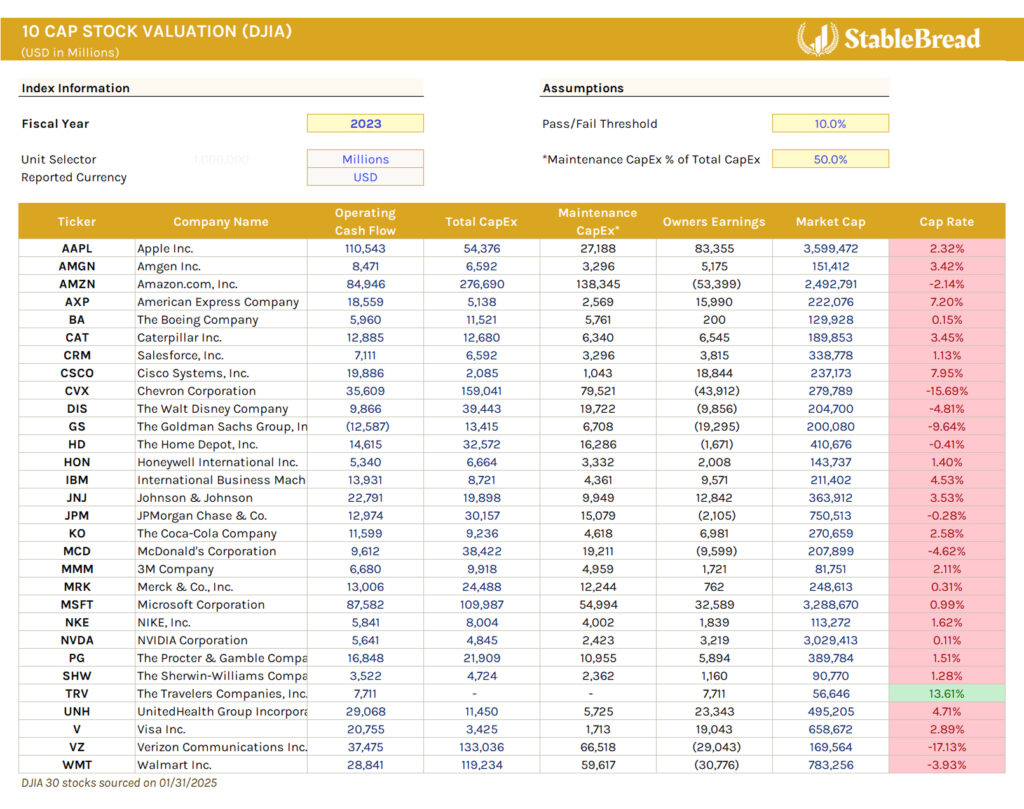Image resolution: width=1024 pixels, height=809 pixels.
Task: Select Chevron's cap rate -15.69%
Action: coord(946,390)
